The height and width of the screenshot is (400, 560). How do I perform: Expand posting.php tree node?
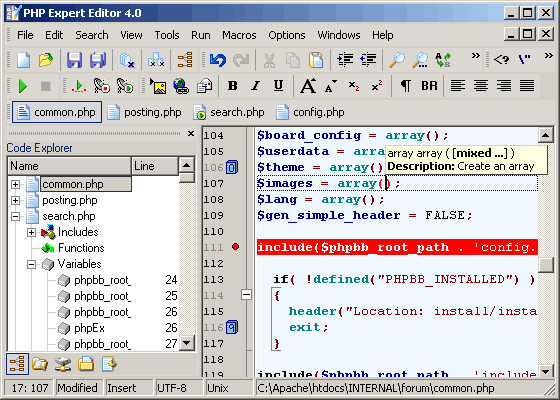(x=15, y=200)
